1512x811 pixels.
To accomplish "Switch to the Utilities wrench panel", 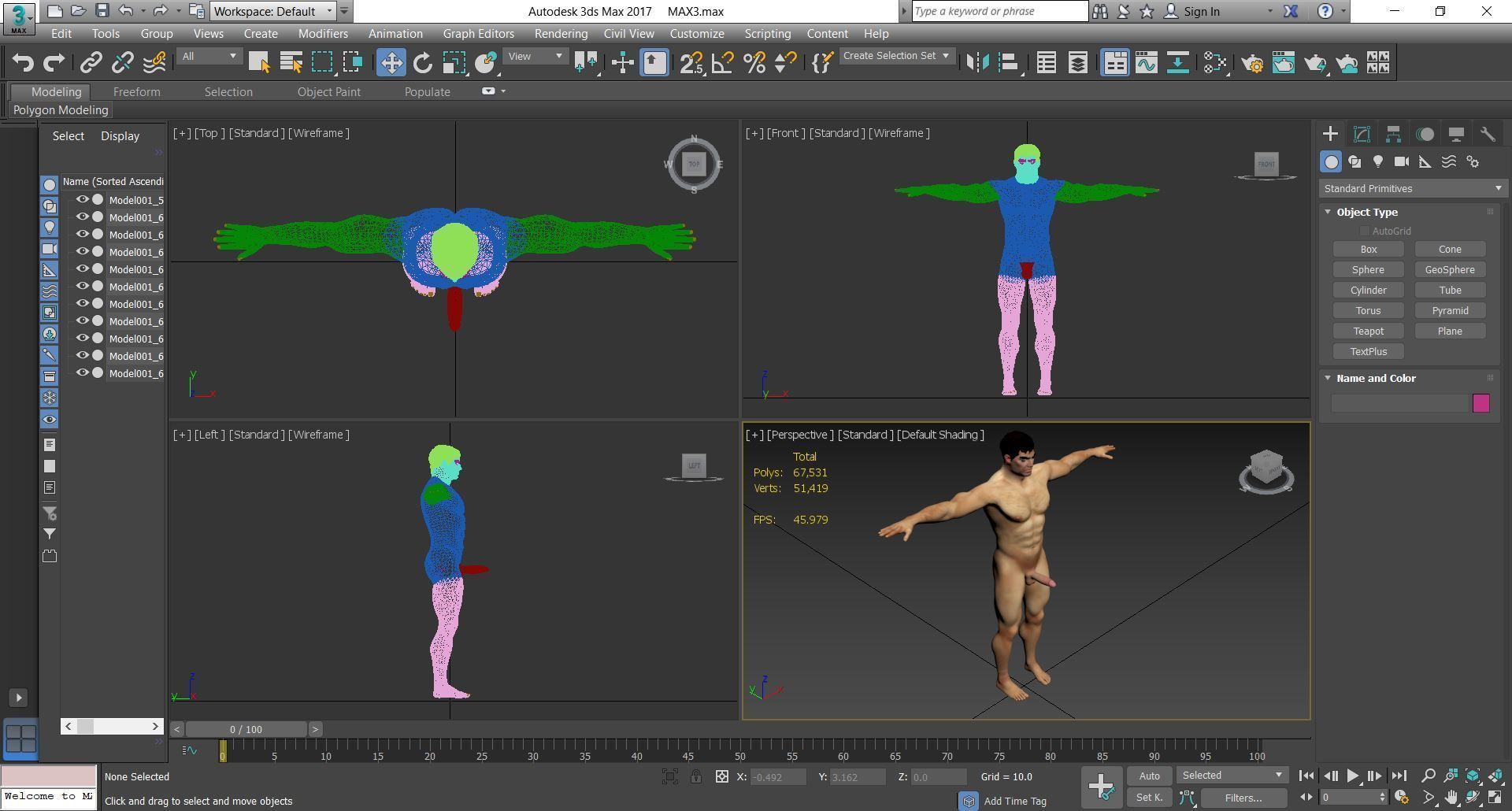I will pos(1488,134).
